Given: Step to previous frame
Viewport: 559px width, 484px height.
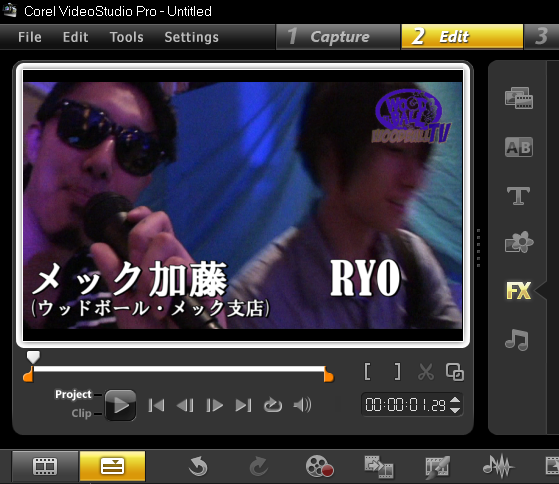Looking at the screenshot, I should point(185,405).
